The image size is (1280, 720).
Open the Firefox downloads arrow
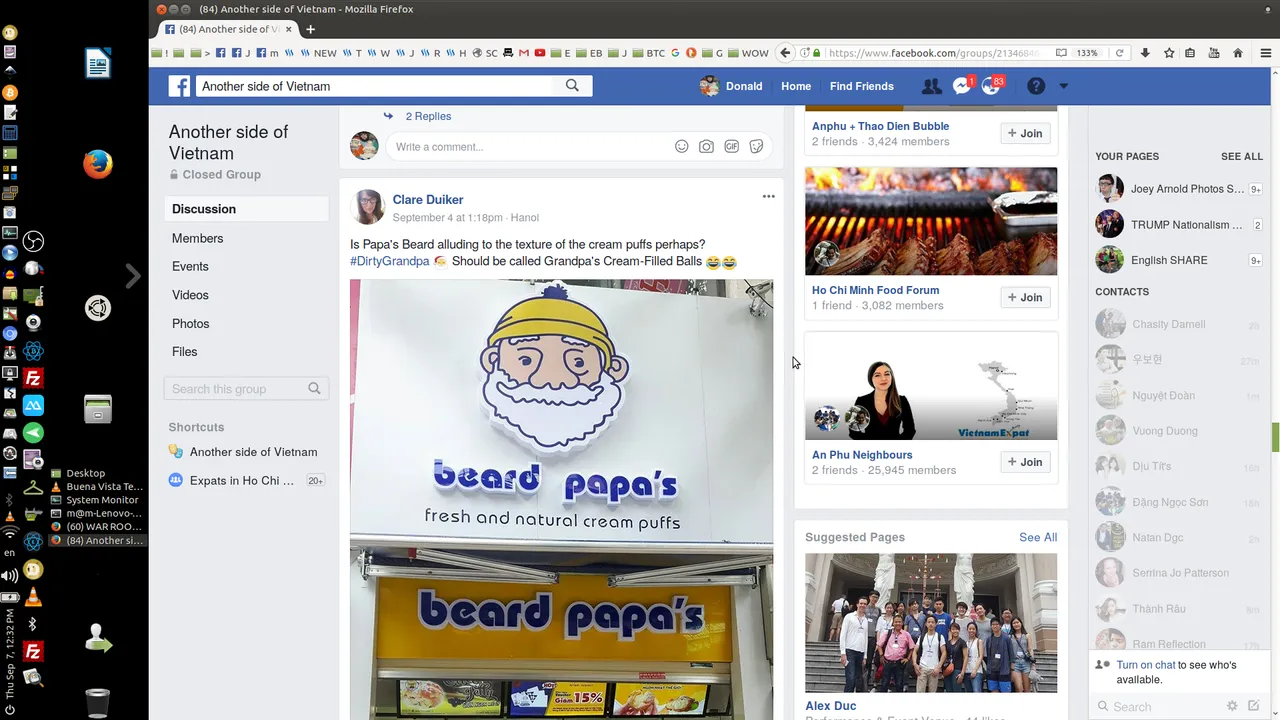[x=1145, y=53]
